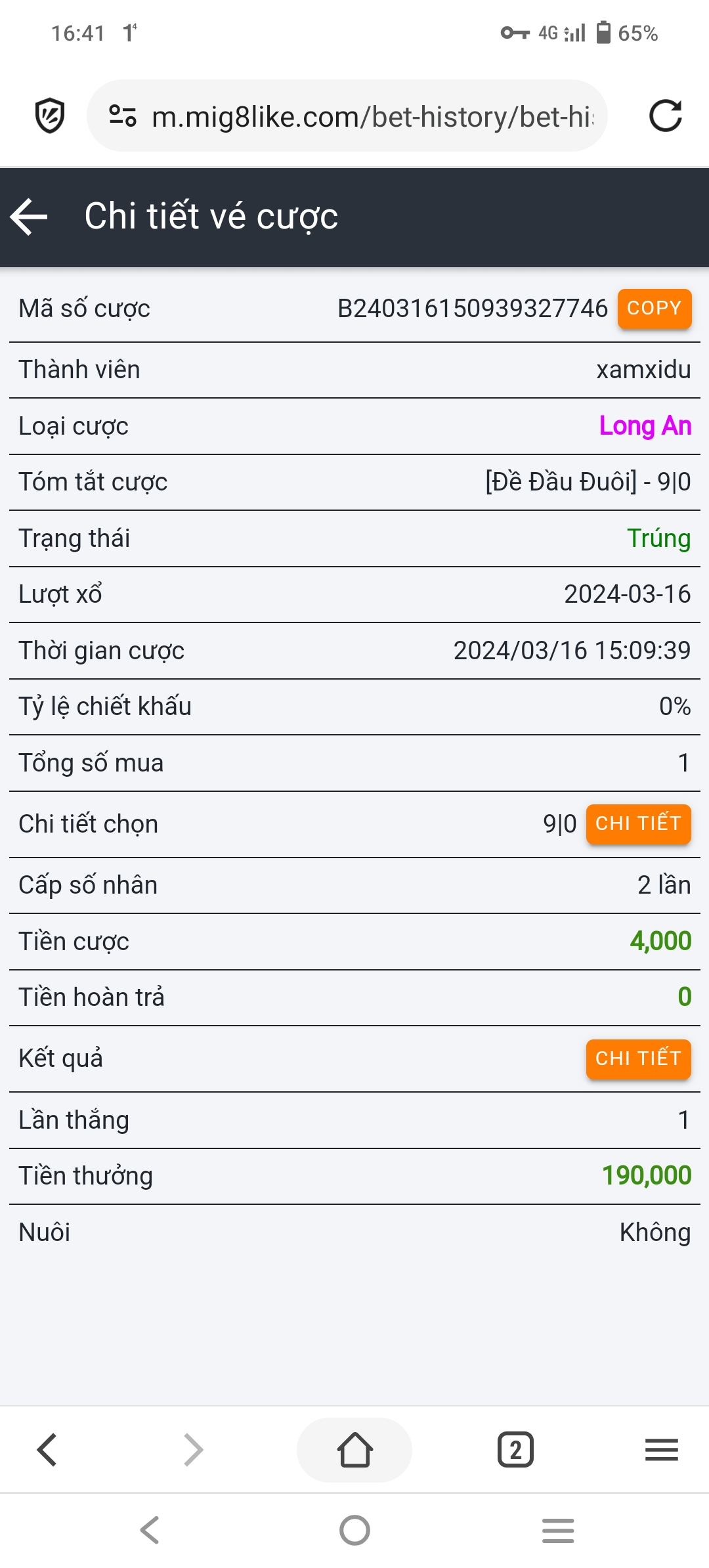Tap the 190,000 prize amount
Viewport: 709px width, 1568px height.
(x=647, y=1175)
